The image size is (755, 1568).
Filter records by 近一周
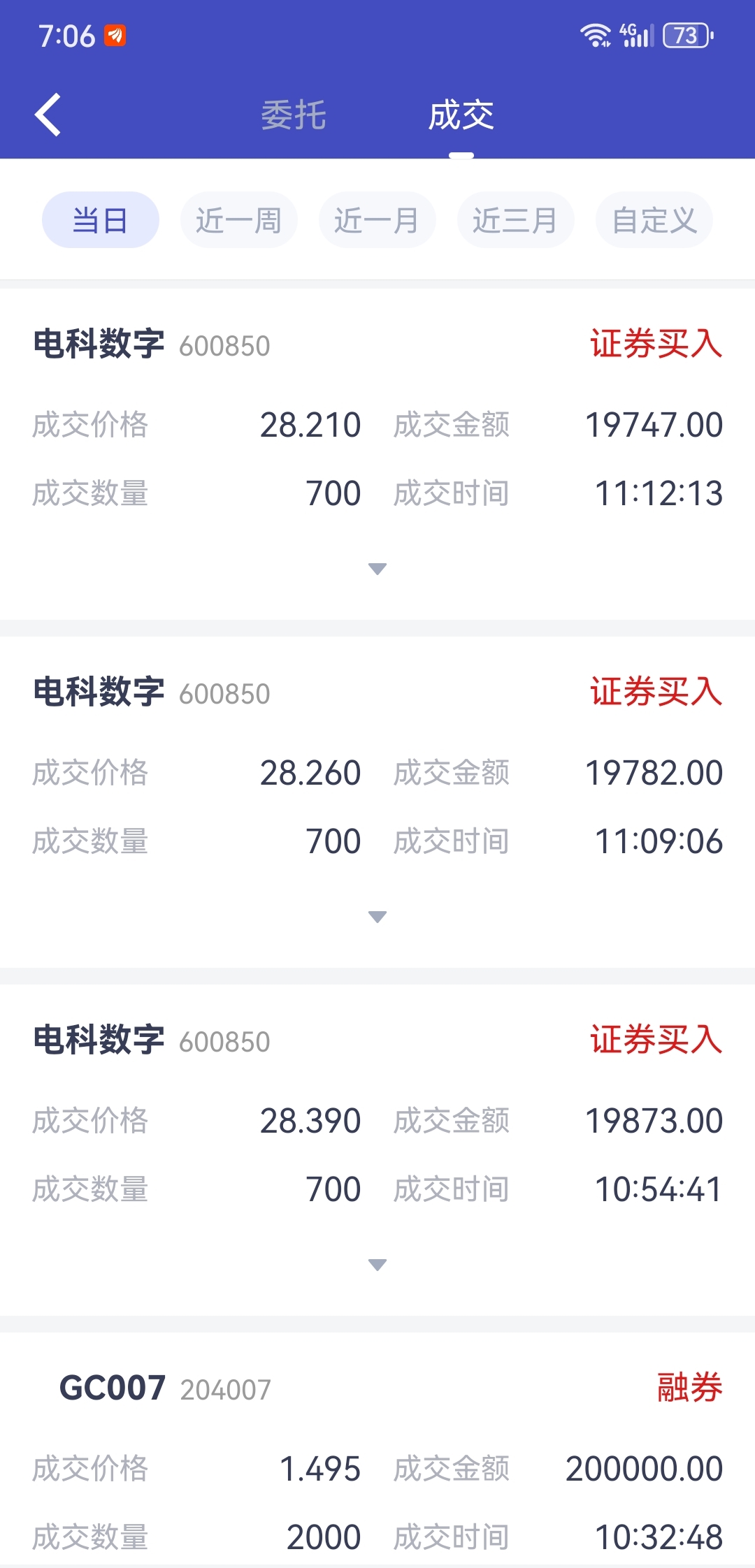(239, 220)
